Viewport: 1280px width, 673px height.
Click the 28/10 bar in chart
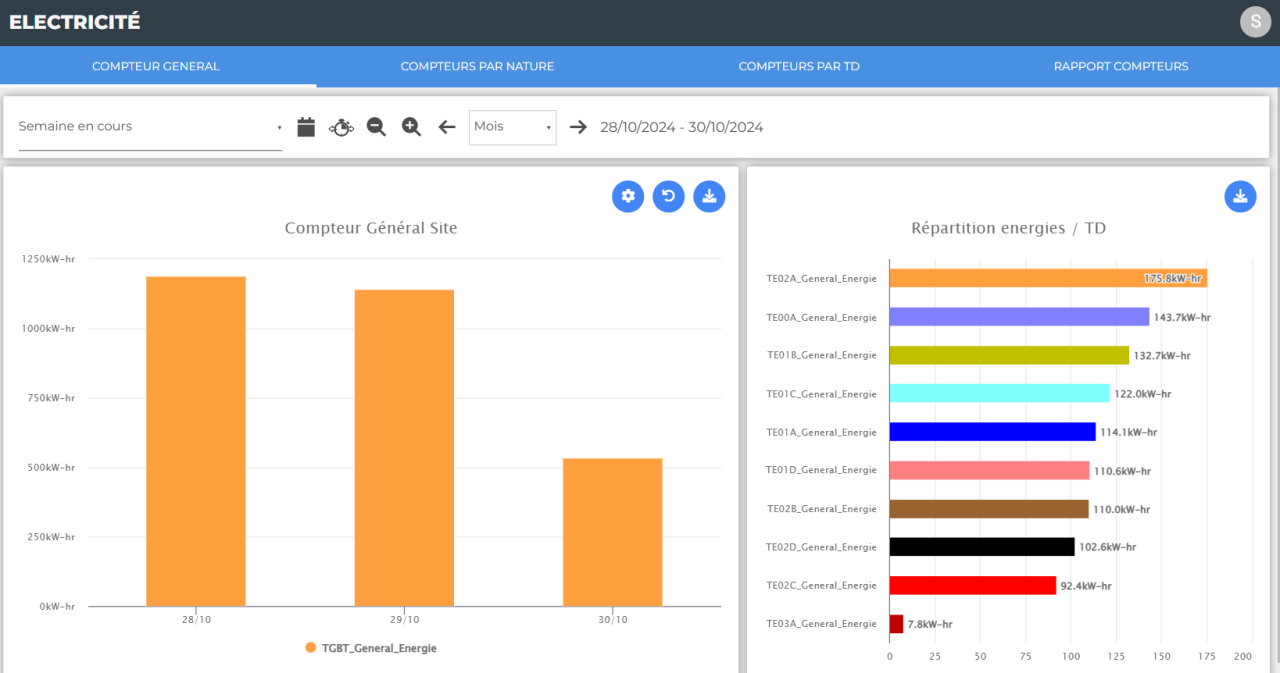[196, 441]
